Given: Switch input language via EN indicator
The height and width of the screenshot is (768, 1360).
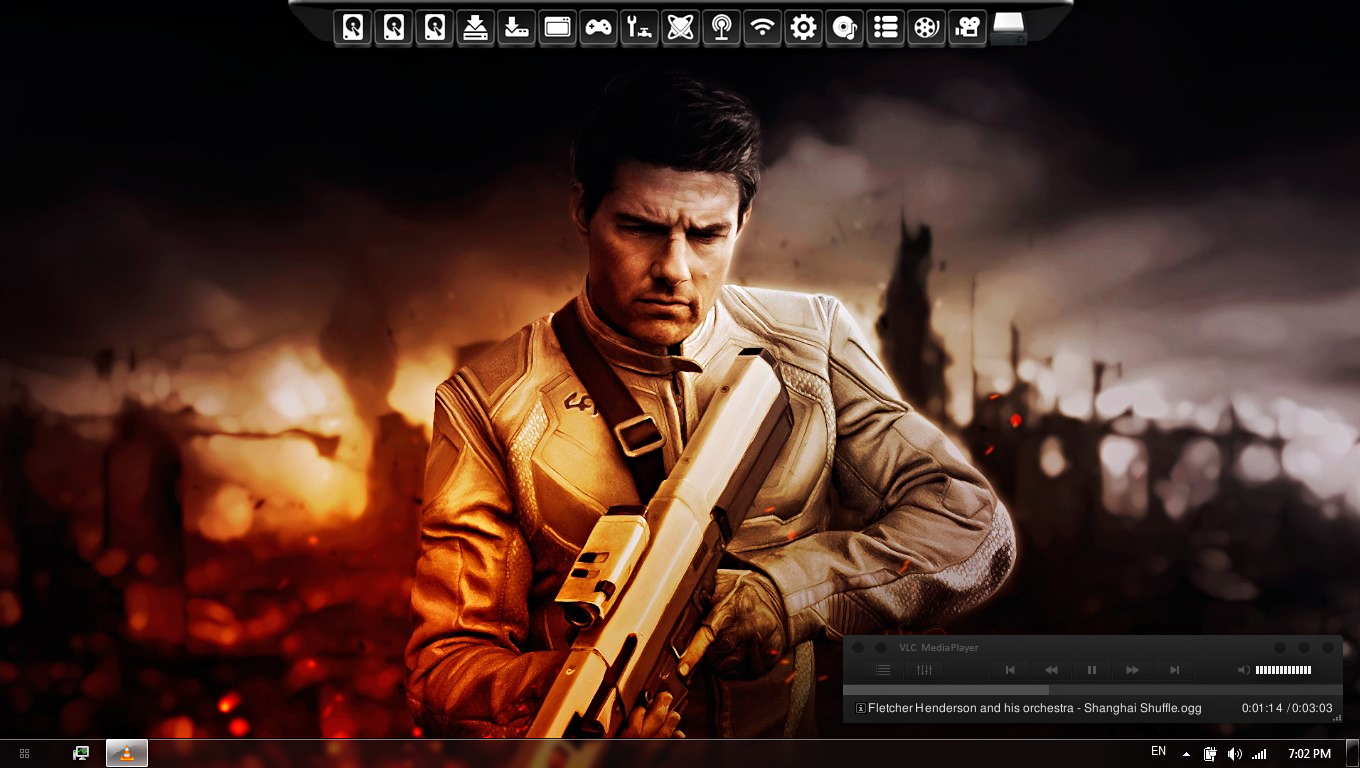Looking at the screenshot, I should (1158, 751).
